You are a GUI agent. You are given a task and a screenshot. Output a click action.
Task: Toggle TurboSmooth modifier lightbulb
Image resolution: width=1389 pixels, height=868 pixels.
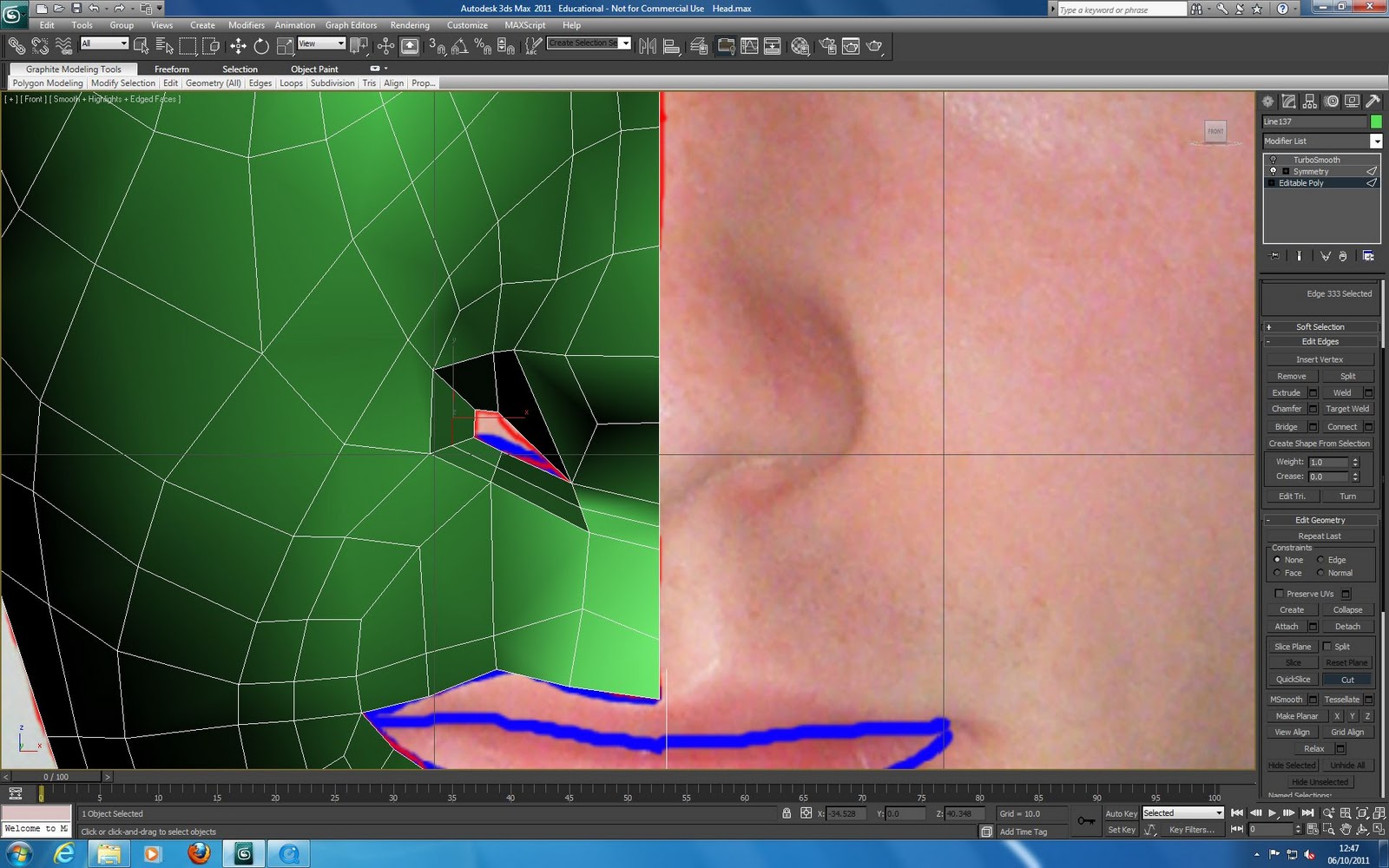pyautogui.click(x=1274, y=160)
